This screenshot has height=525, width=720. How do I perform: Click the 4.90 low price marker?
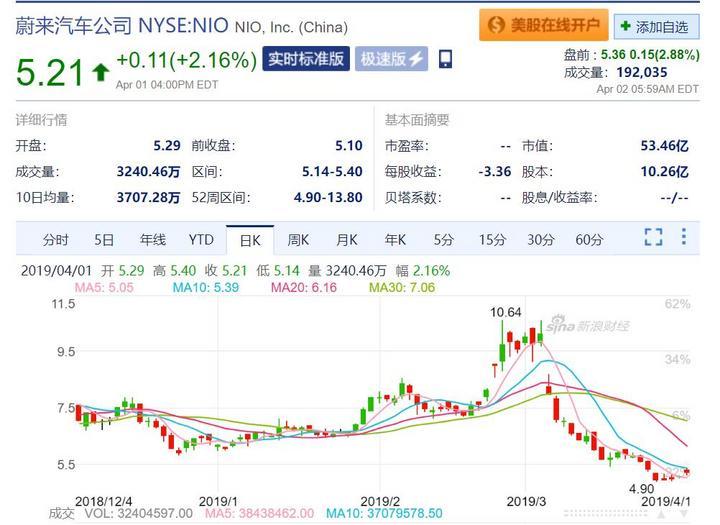tap(641, 489)
